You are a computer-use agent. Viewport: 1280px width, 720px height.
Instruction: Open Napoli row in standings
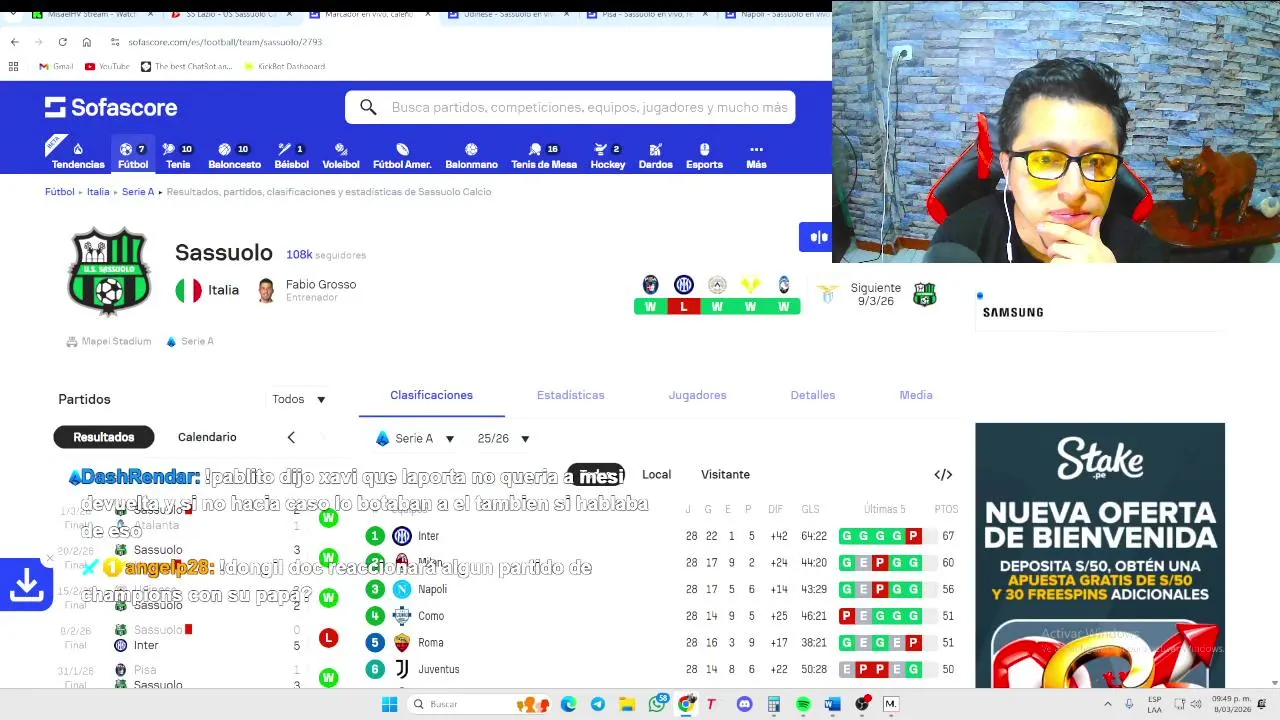click(662, 589)
